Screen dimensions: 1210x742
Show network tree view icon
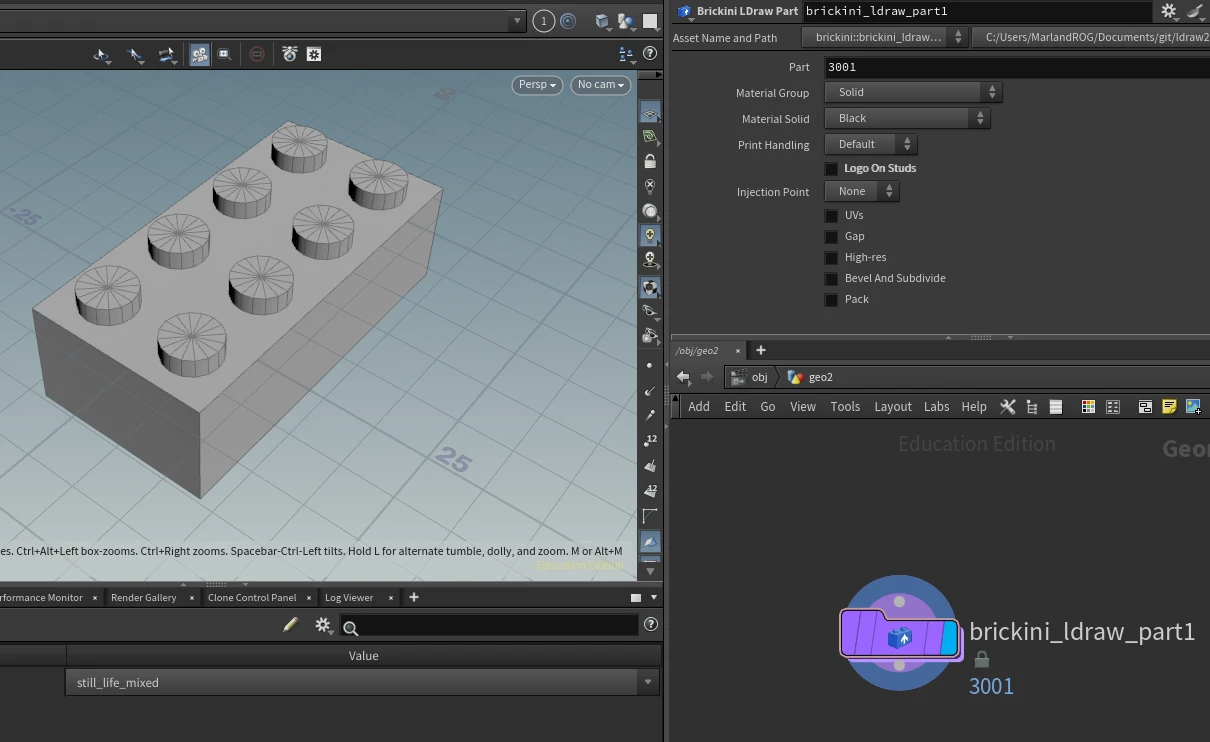(1032, 407)
